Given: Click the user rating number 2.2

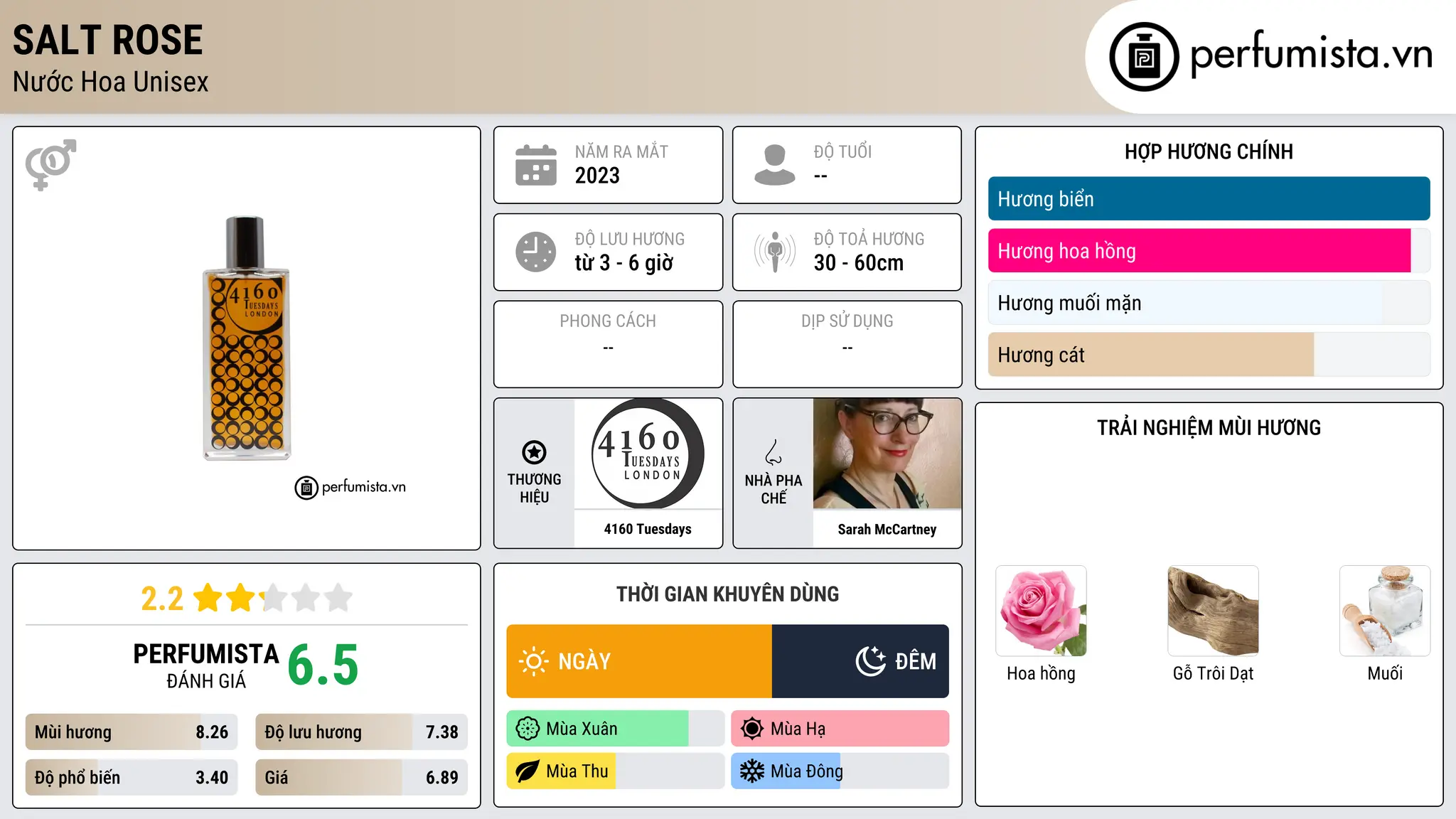Looking at the screenshot, I should pyautogui.click(x=162, y=599).
